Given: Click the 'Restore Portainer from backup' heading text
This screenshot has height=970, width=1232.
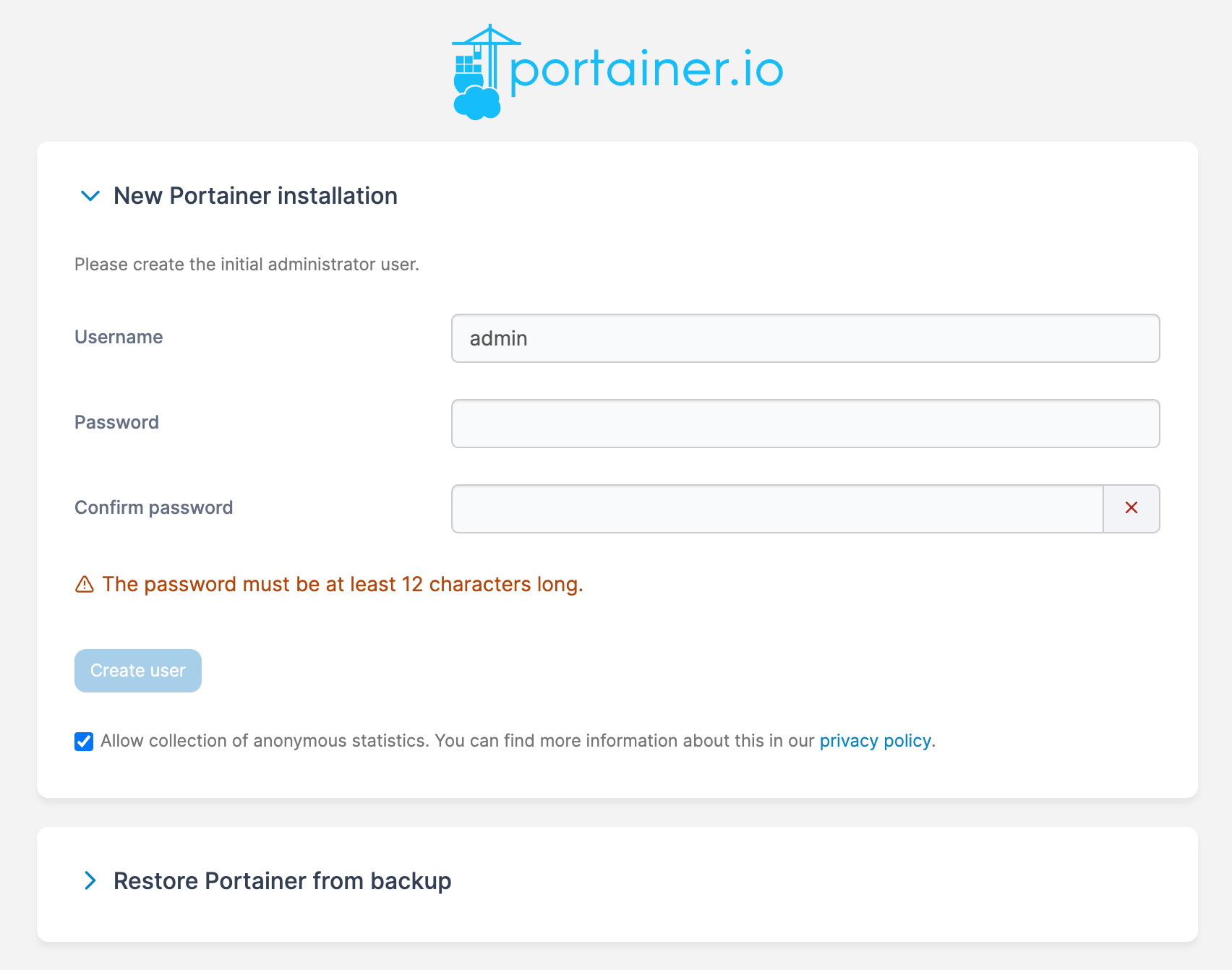Looking at the screenshot, I should click(x=282, y=881).
